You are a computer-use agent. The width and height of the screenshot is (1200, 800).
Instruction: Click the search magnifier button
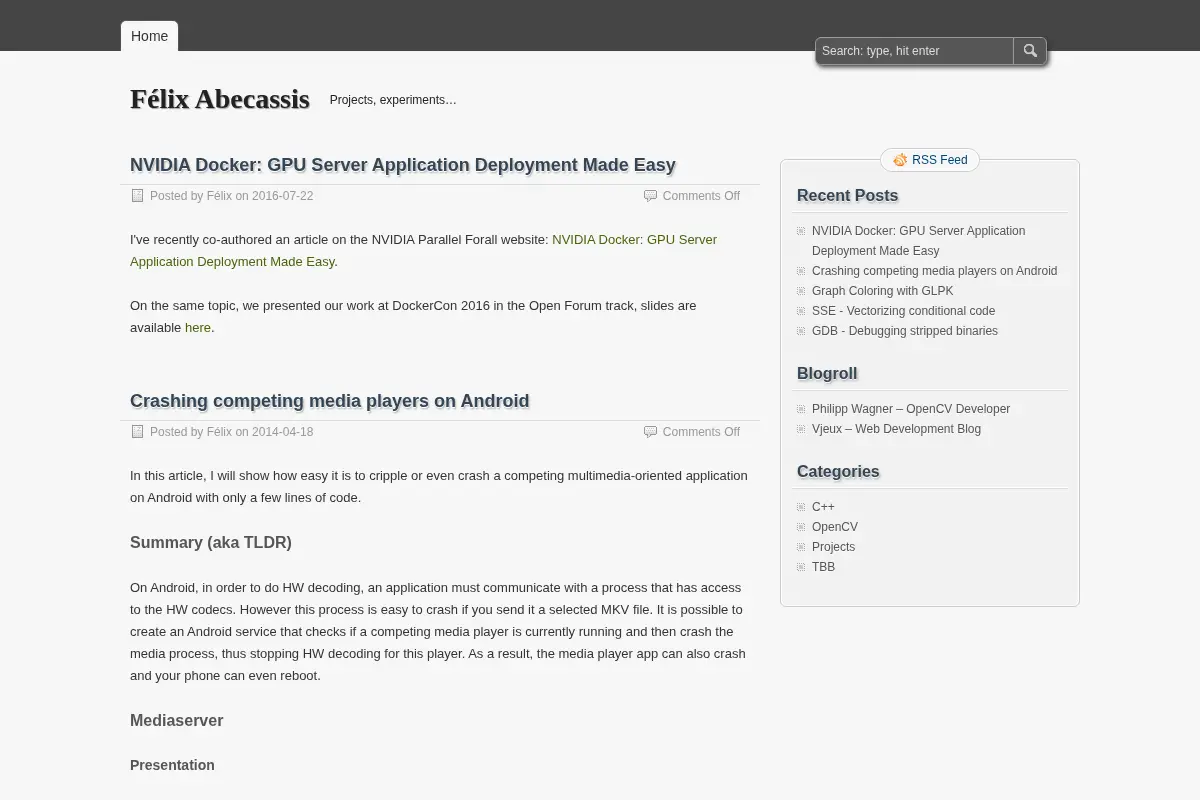pyautogui.click(x=1030, y=51)
